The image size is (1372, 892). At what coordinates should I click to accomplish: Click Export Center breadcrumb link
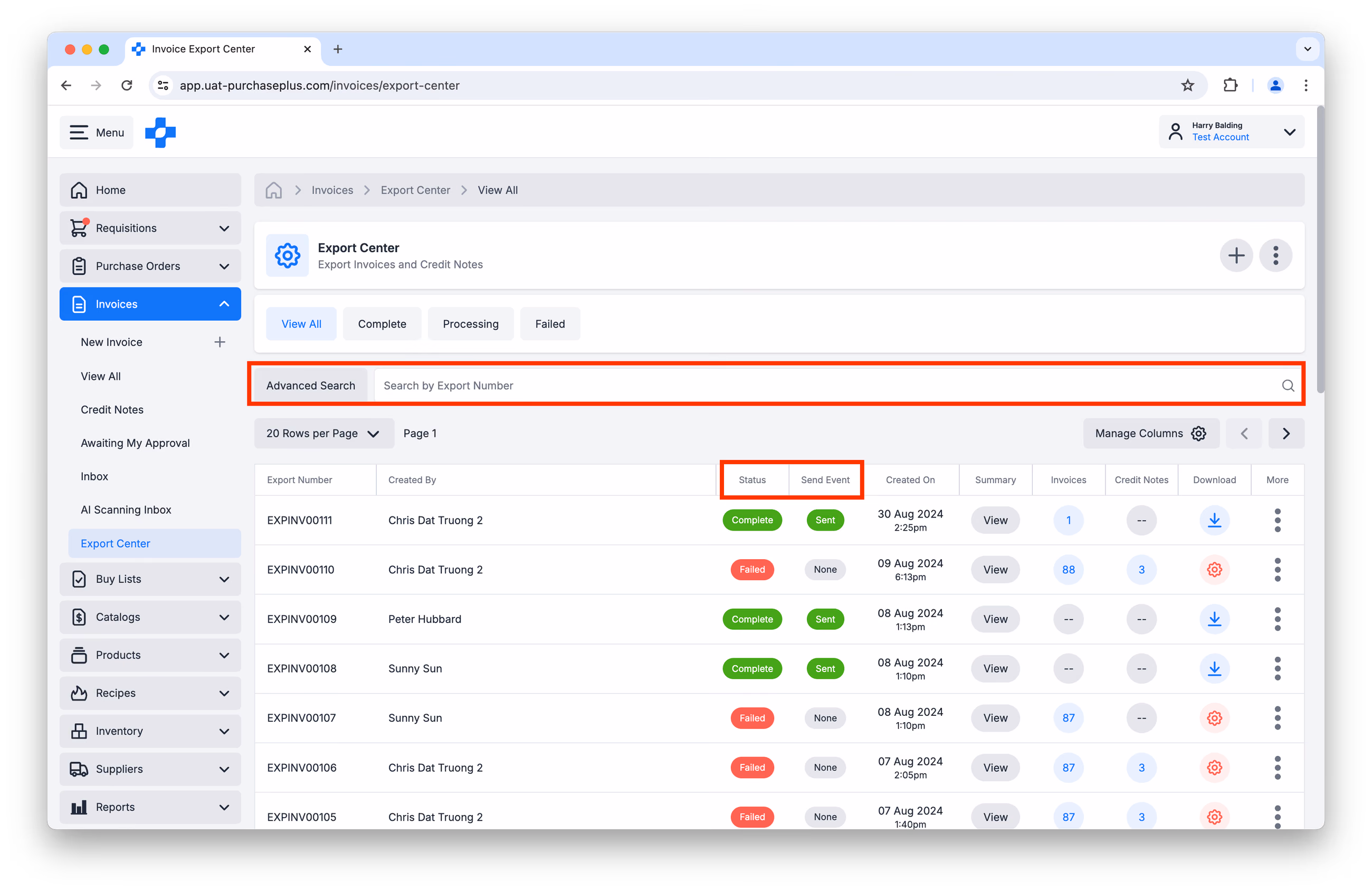click(x=415, y=190)
